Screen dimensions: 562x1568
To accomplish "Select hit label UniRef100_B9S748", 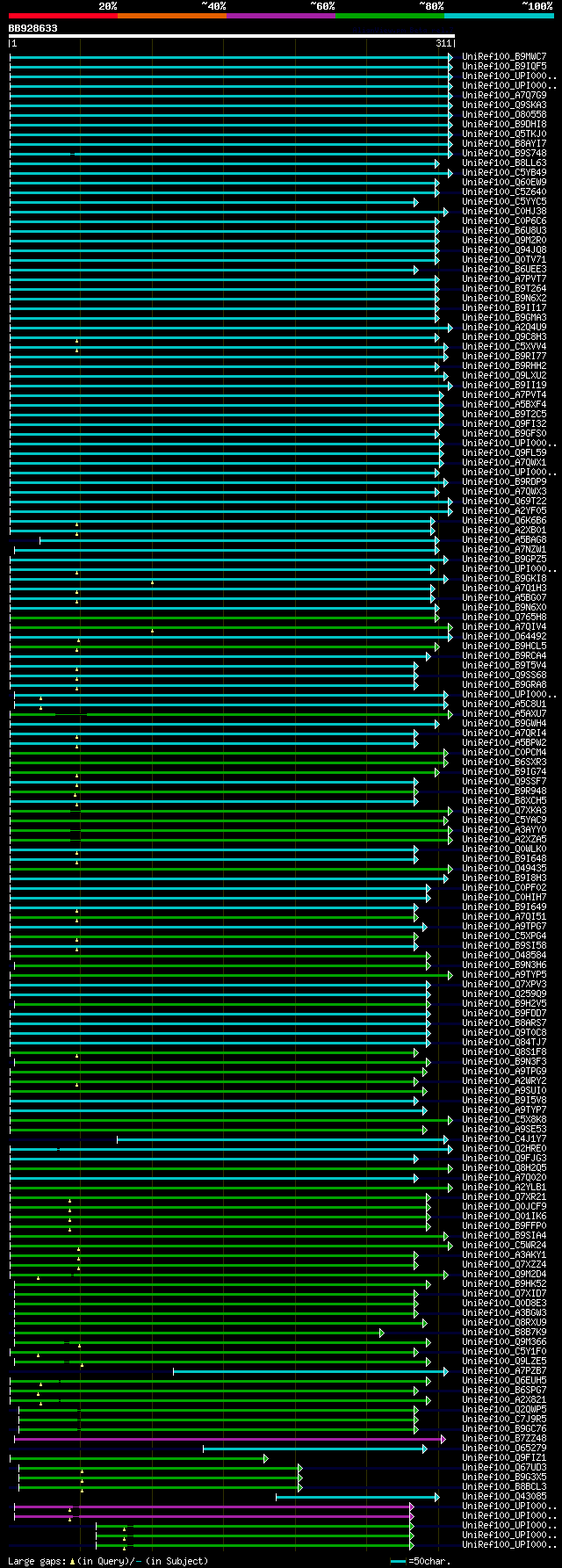I will (x=504, y=154).
